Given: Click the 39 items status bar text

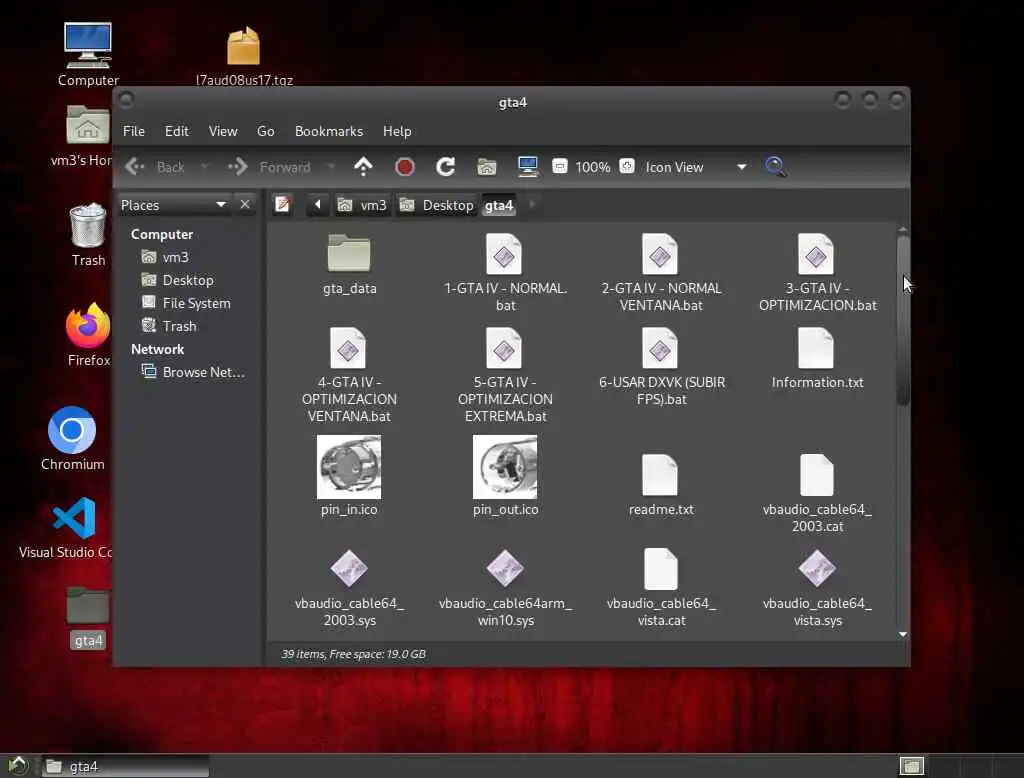Looking at the screenshot, I should coord(353,654).
